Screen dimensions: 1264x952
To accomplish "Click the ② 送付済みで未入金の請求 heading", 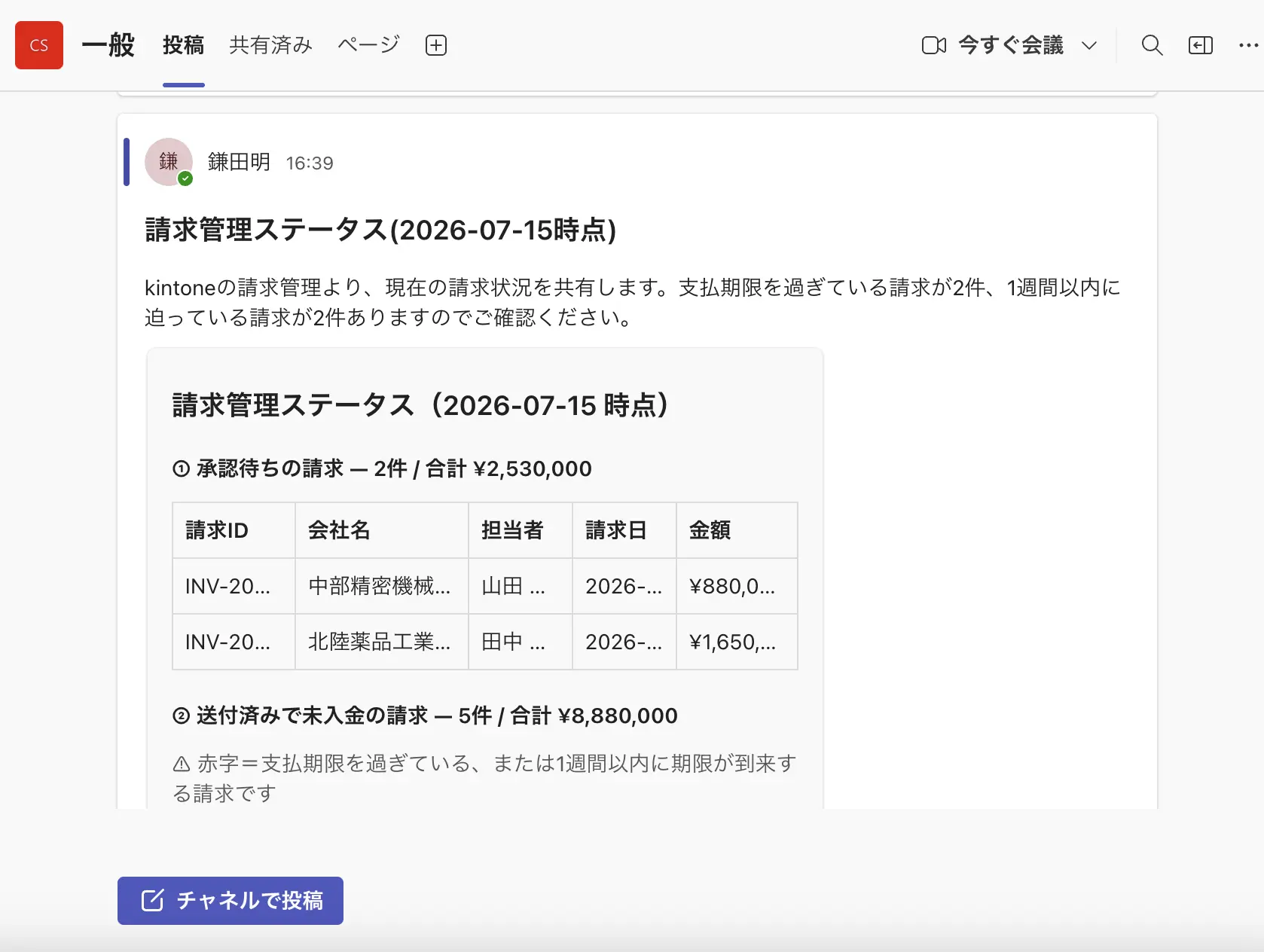I will tap(425, 716).
